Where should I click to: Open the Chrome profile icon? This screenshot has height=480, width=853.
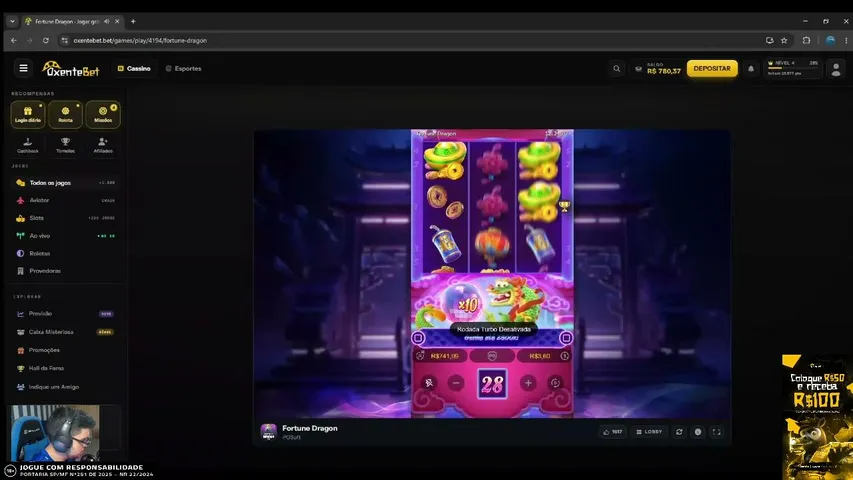830,40
